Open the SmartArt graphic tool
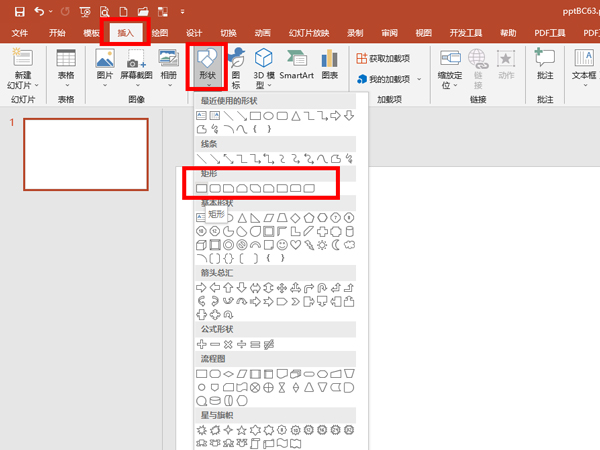The height and width of the screenshot is (450, 600). [296, 64]
